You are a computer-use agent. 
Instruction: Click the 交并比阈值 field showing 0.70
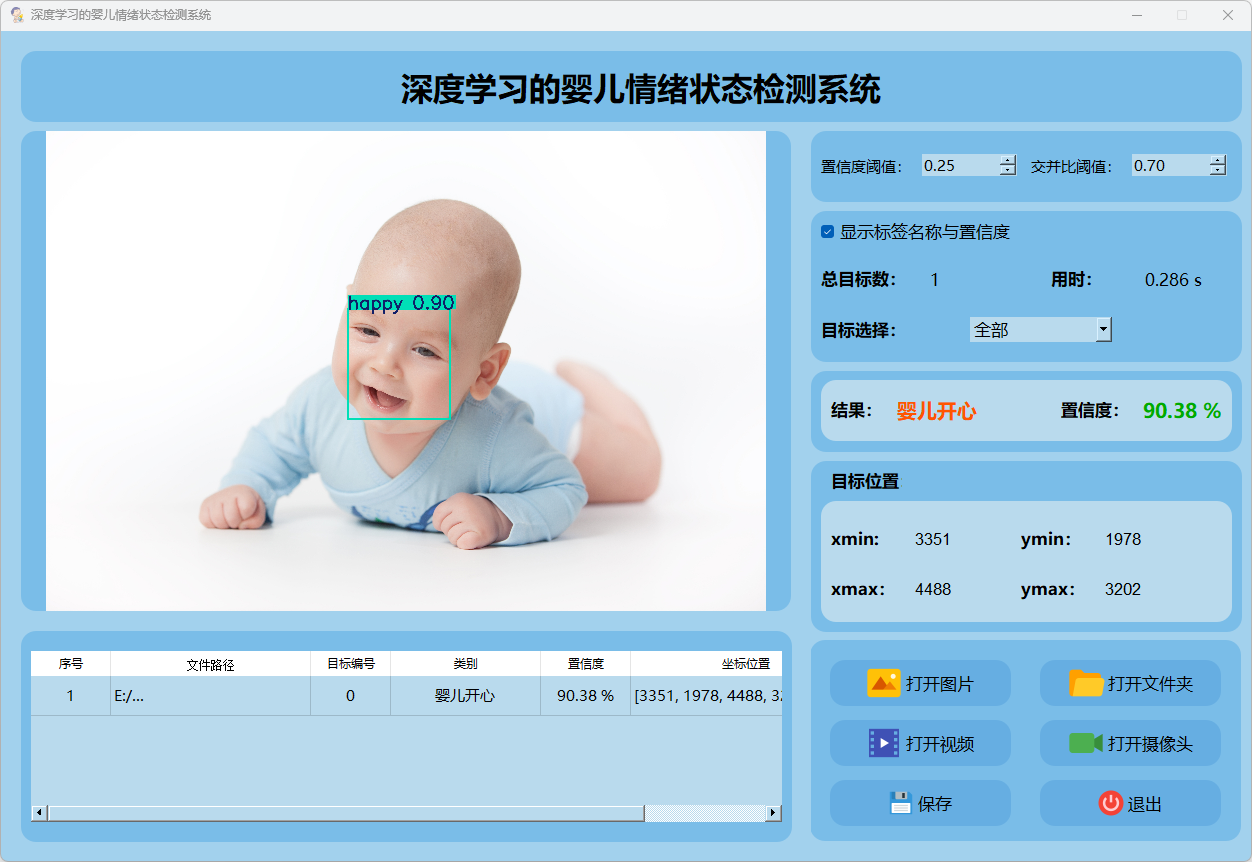[x=1168, y=165]
